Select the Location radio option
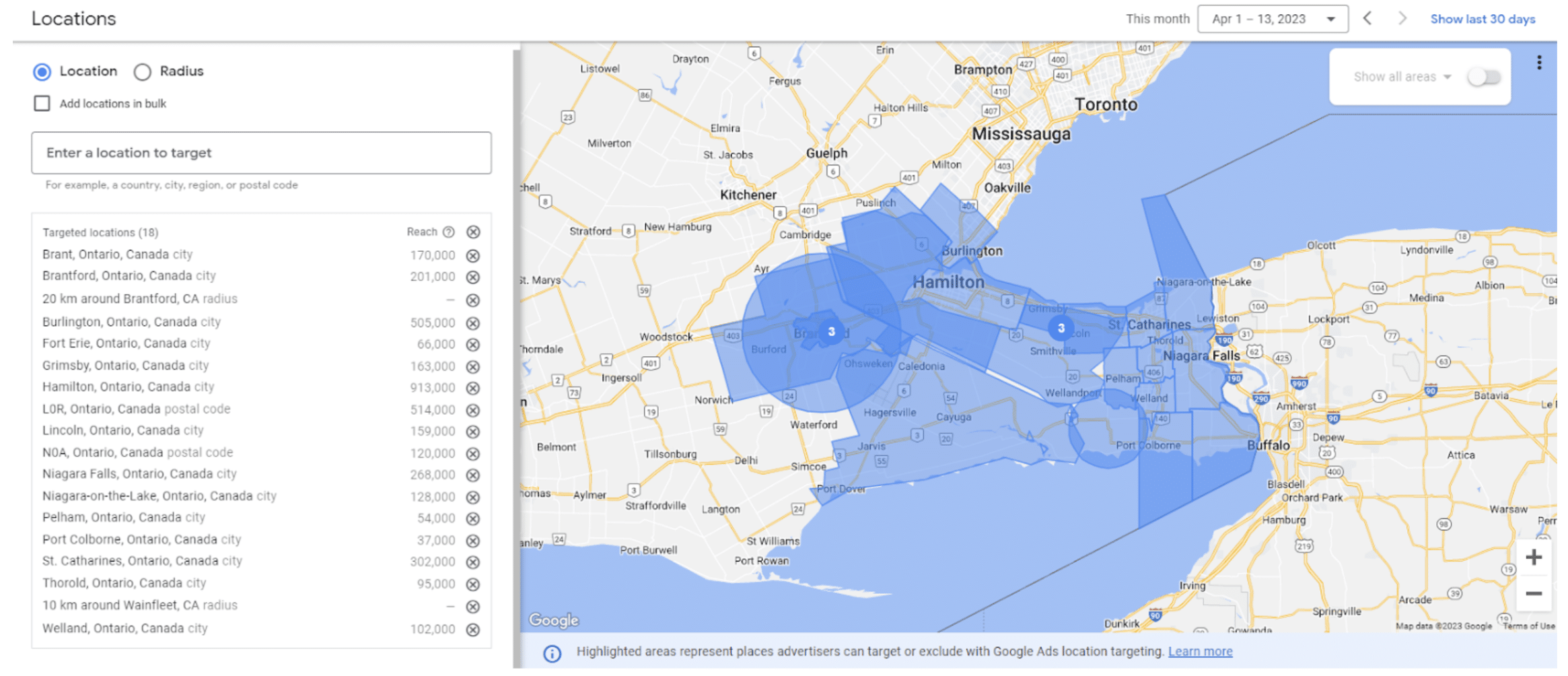 42,72
